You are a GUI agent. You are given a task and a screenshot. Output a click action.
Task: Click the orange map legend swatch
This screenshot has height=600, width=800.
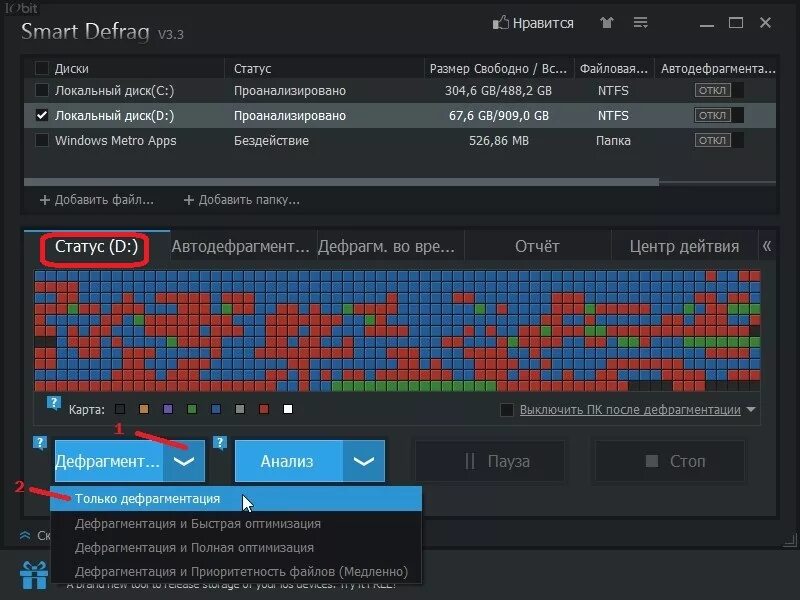point(144,409)
